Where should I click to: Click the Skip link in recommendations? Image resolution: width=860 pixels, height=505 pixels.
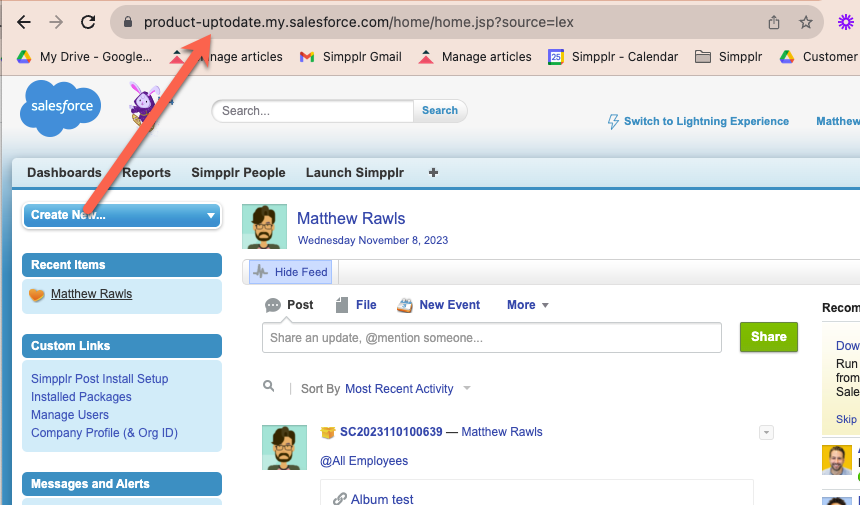(846, 419)
